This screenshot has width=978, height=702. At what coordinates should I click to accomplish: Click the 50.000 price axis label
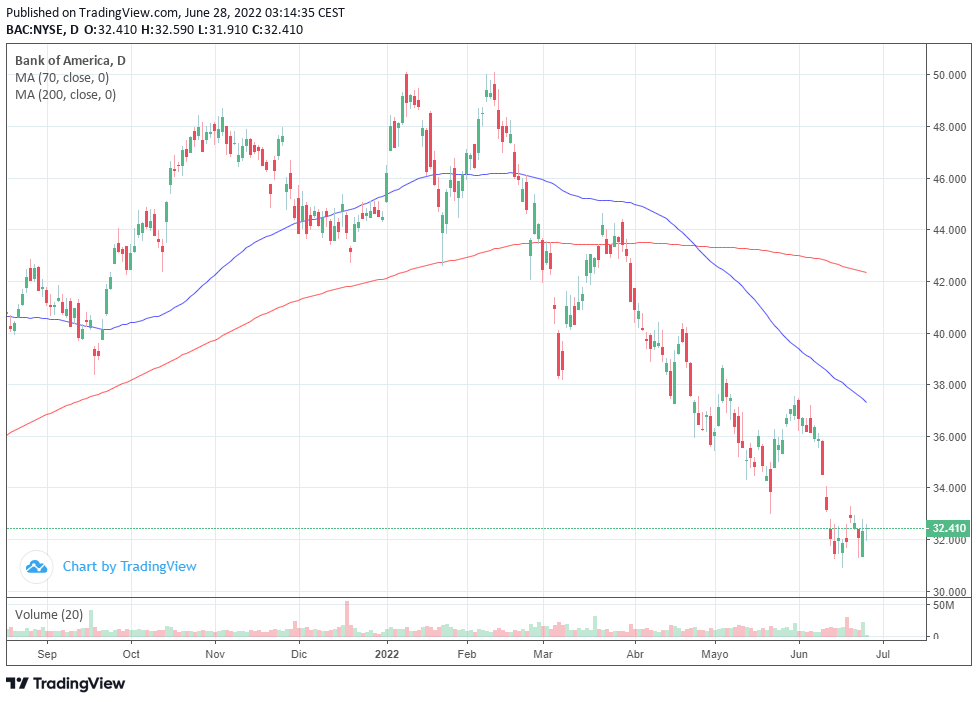click(949, 75)
